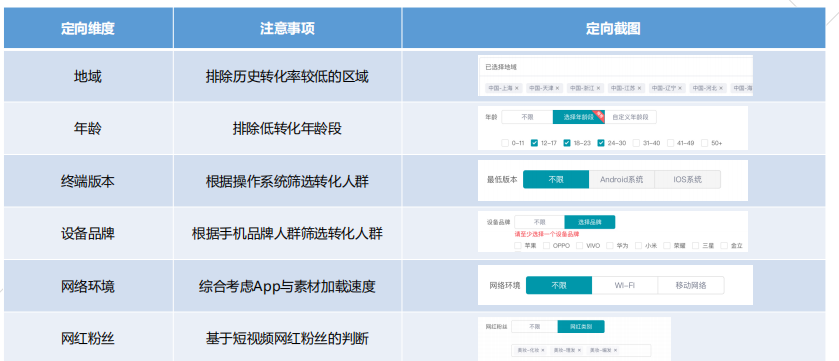Click the 网络环境 dimension cell

point(88,286)
